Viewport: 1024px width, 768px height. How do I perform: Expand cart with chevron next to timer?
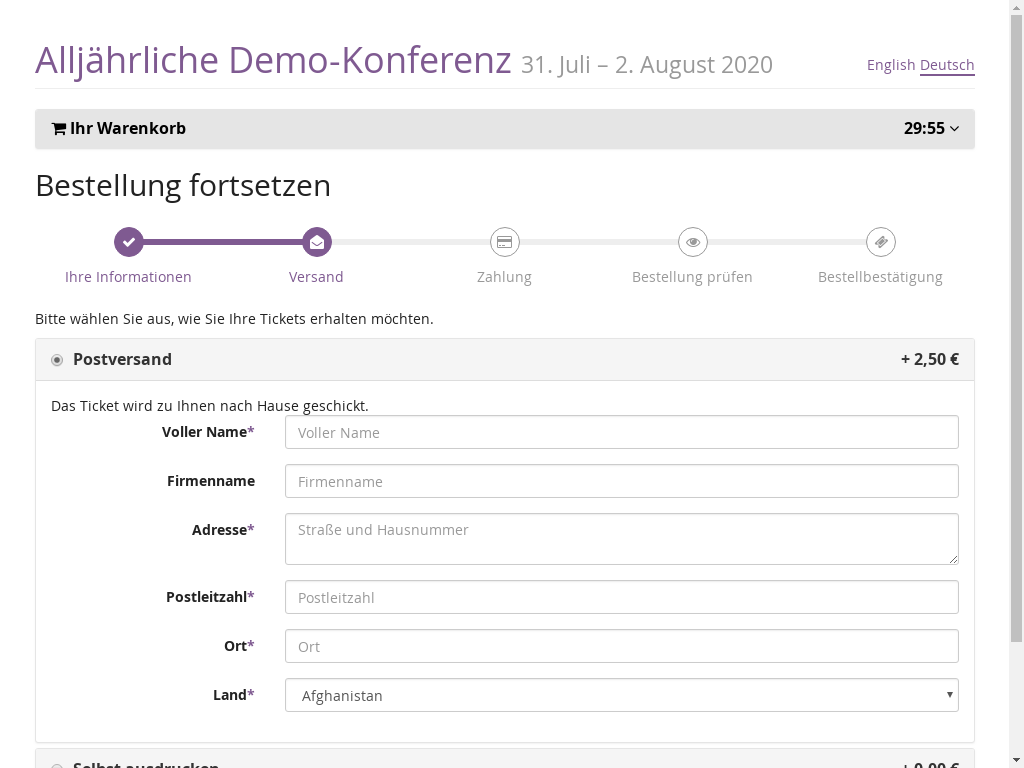pyautogui.click(x=954, y=129)
